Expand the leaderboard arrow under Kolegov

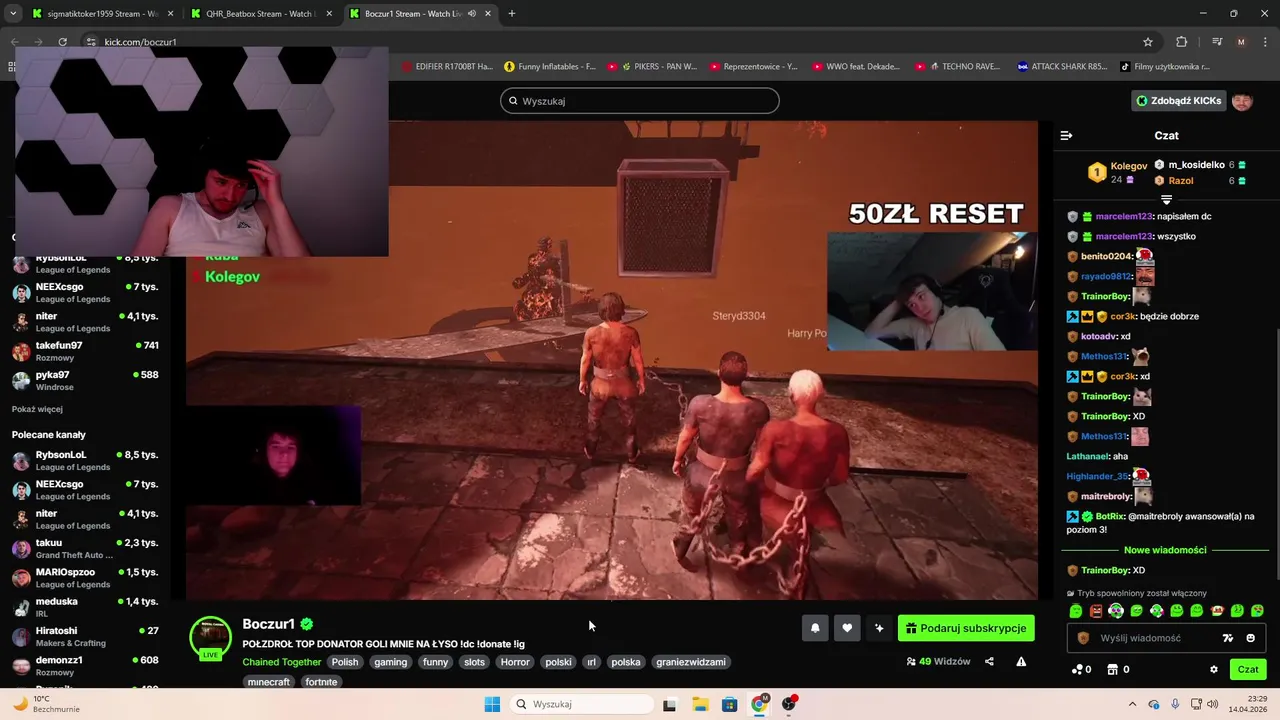1166,200
